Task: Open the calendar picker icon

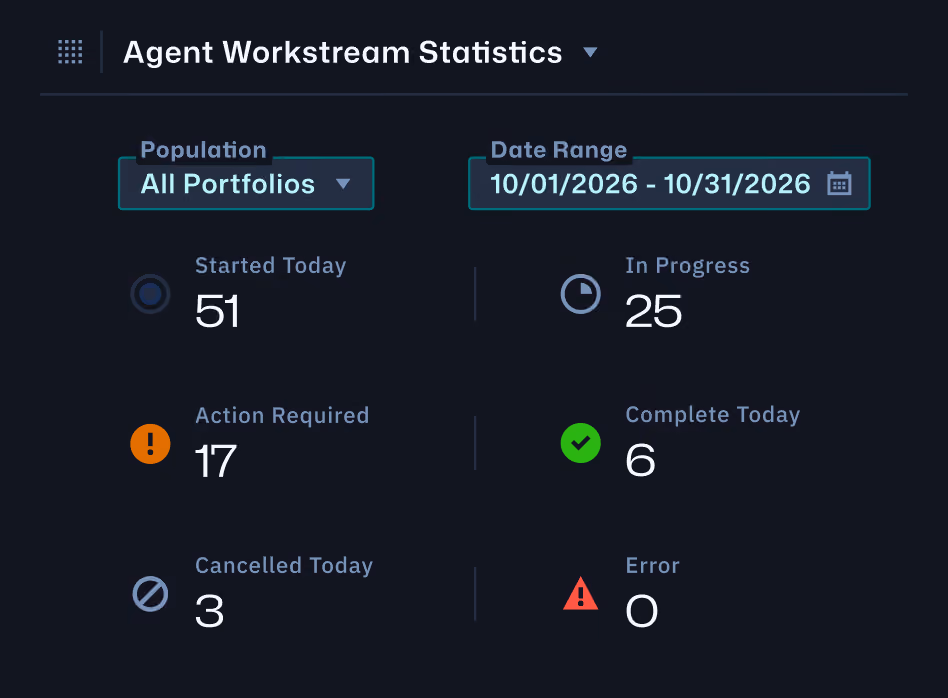Action: coord(839,183)
